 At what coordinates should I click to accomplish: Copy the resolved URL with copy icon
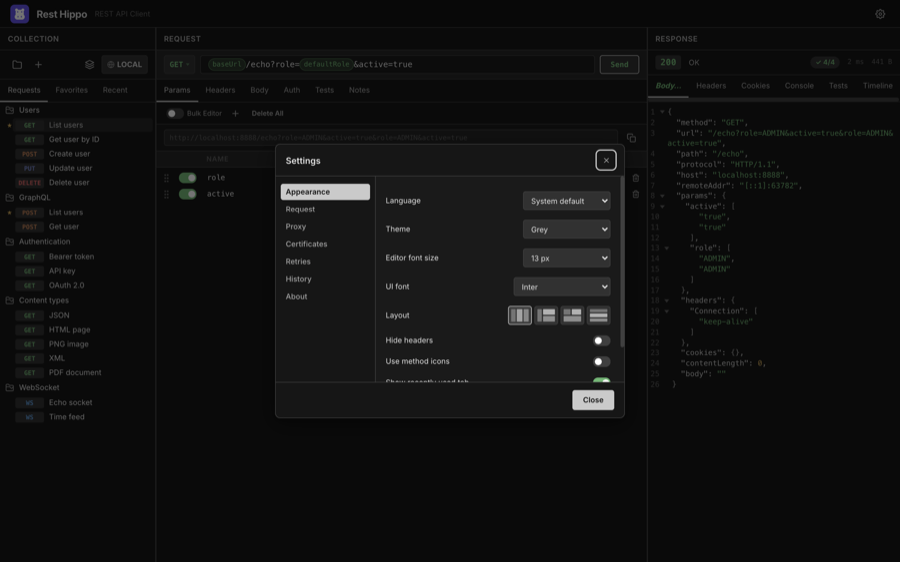pos(631,138)
